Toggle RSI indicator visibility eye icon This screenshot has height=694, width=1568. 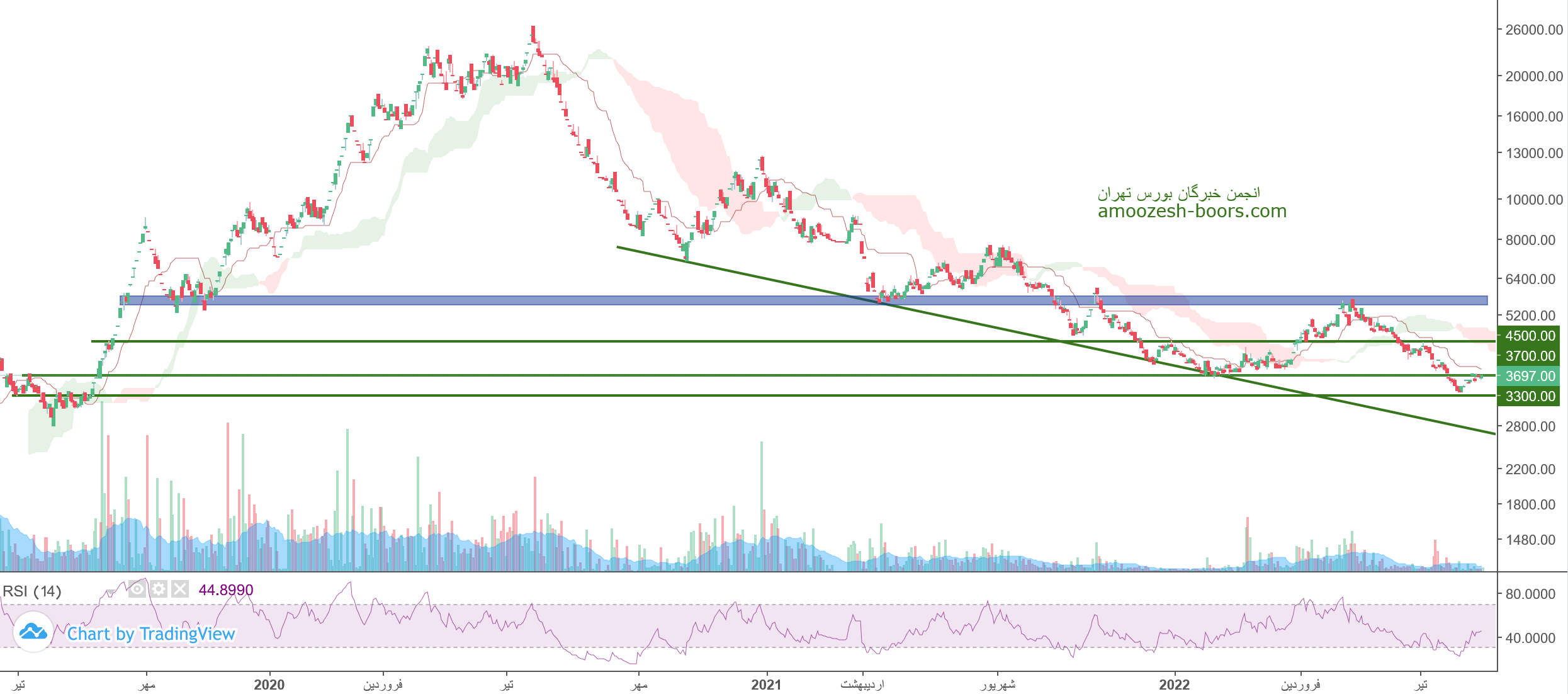click(x=137, y=589)
